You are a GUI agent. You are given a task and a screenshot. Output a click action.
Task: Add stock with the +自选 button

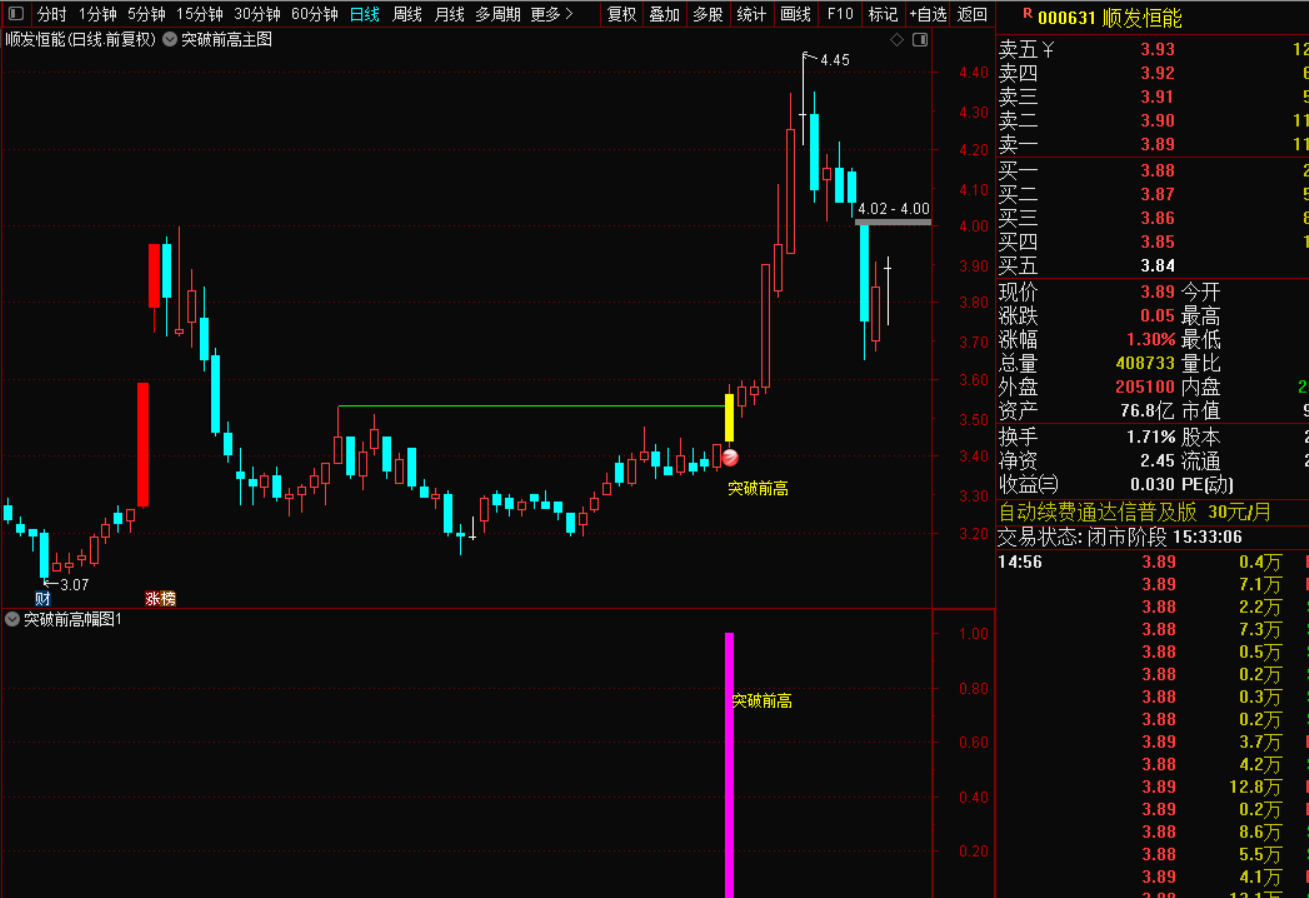(927, 14)
